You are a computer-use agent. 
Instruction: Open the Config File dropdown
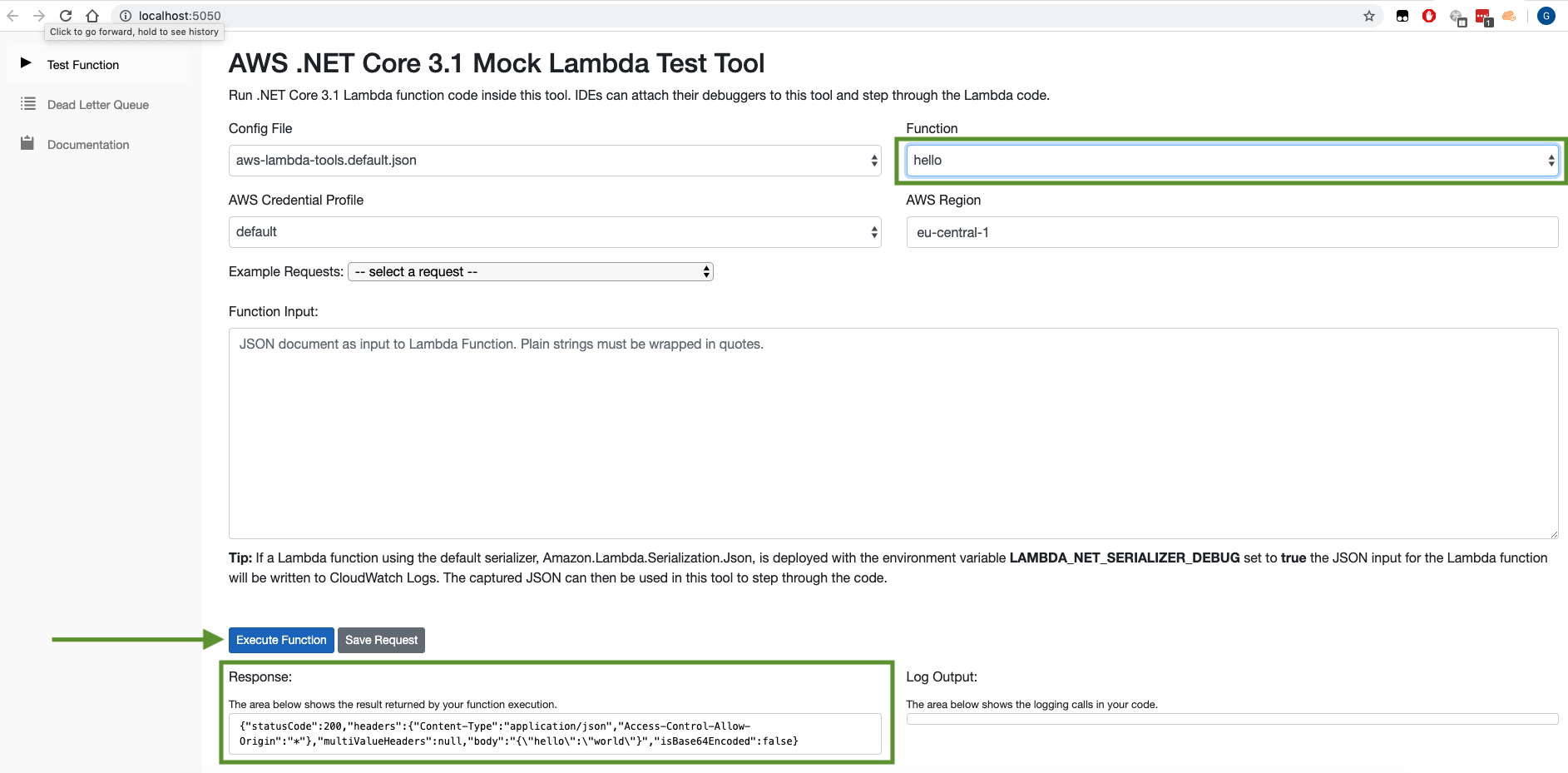point(555,161)
